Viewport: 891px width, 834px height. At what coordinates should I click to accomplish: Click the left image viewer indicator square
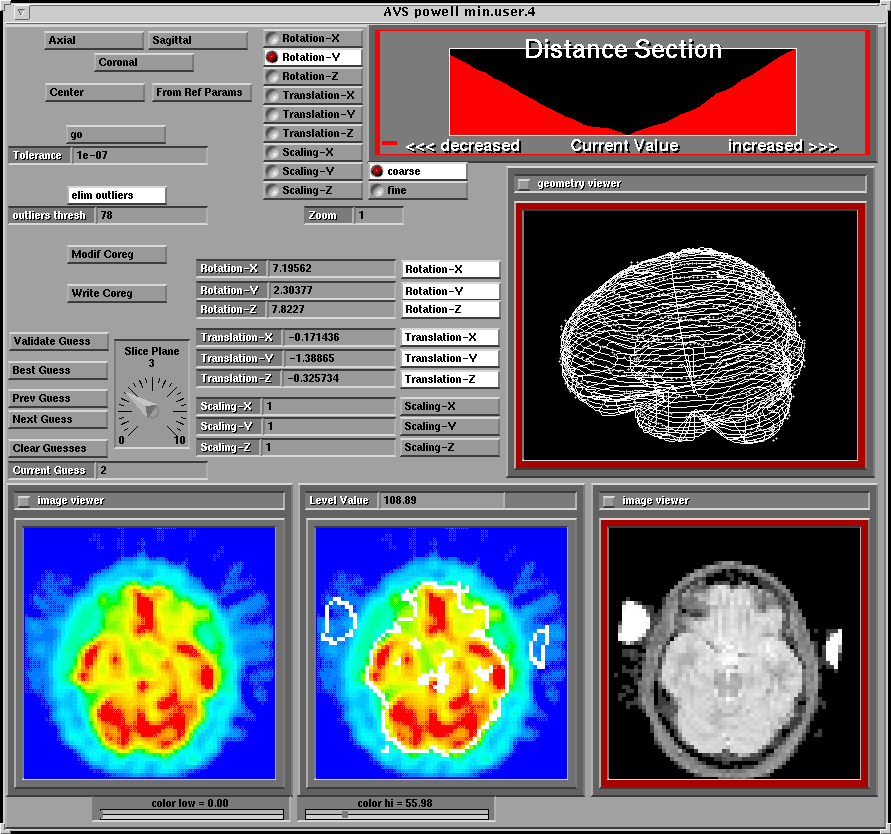[23, 501]
